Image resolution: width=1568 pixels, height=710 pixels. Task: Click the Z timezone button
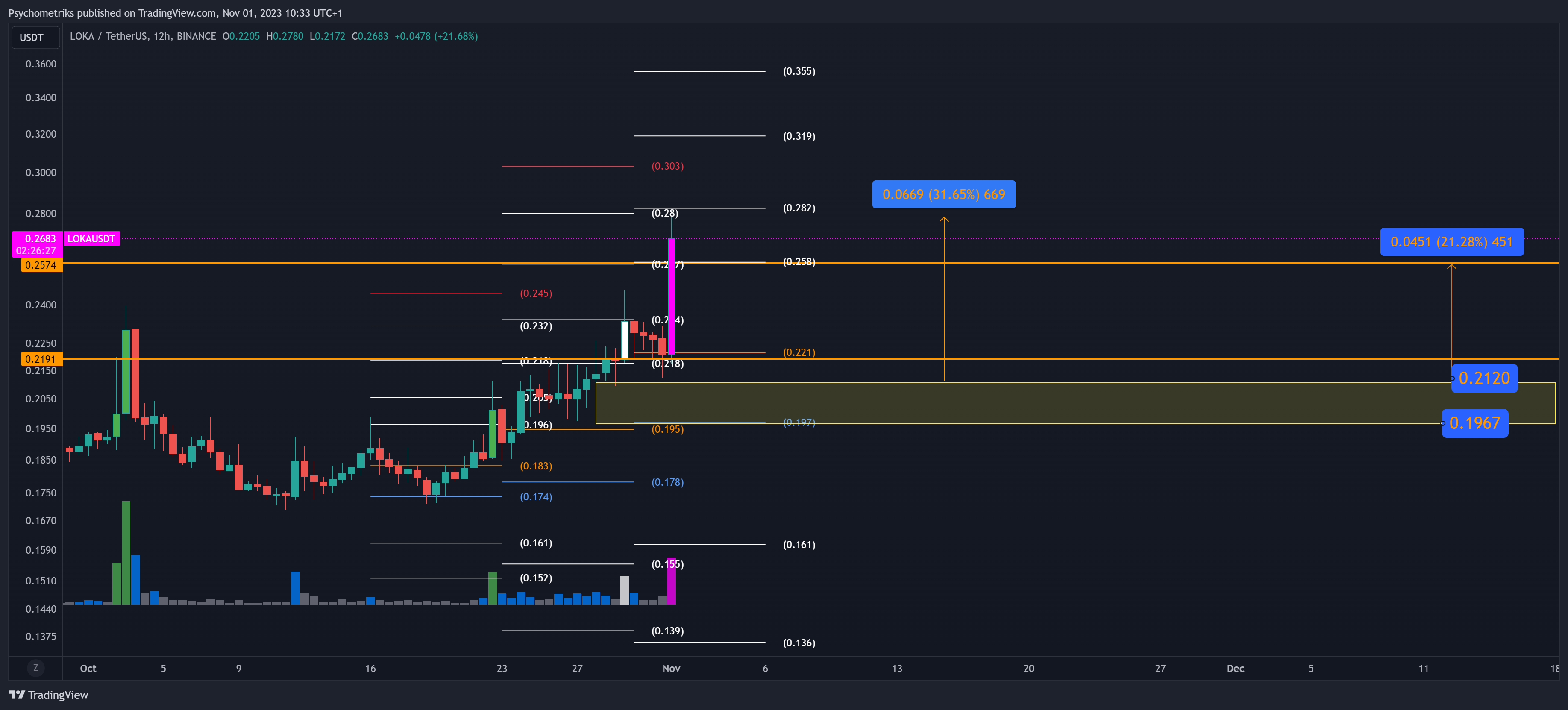click(x=35, y=667)
